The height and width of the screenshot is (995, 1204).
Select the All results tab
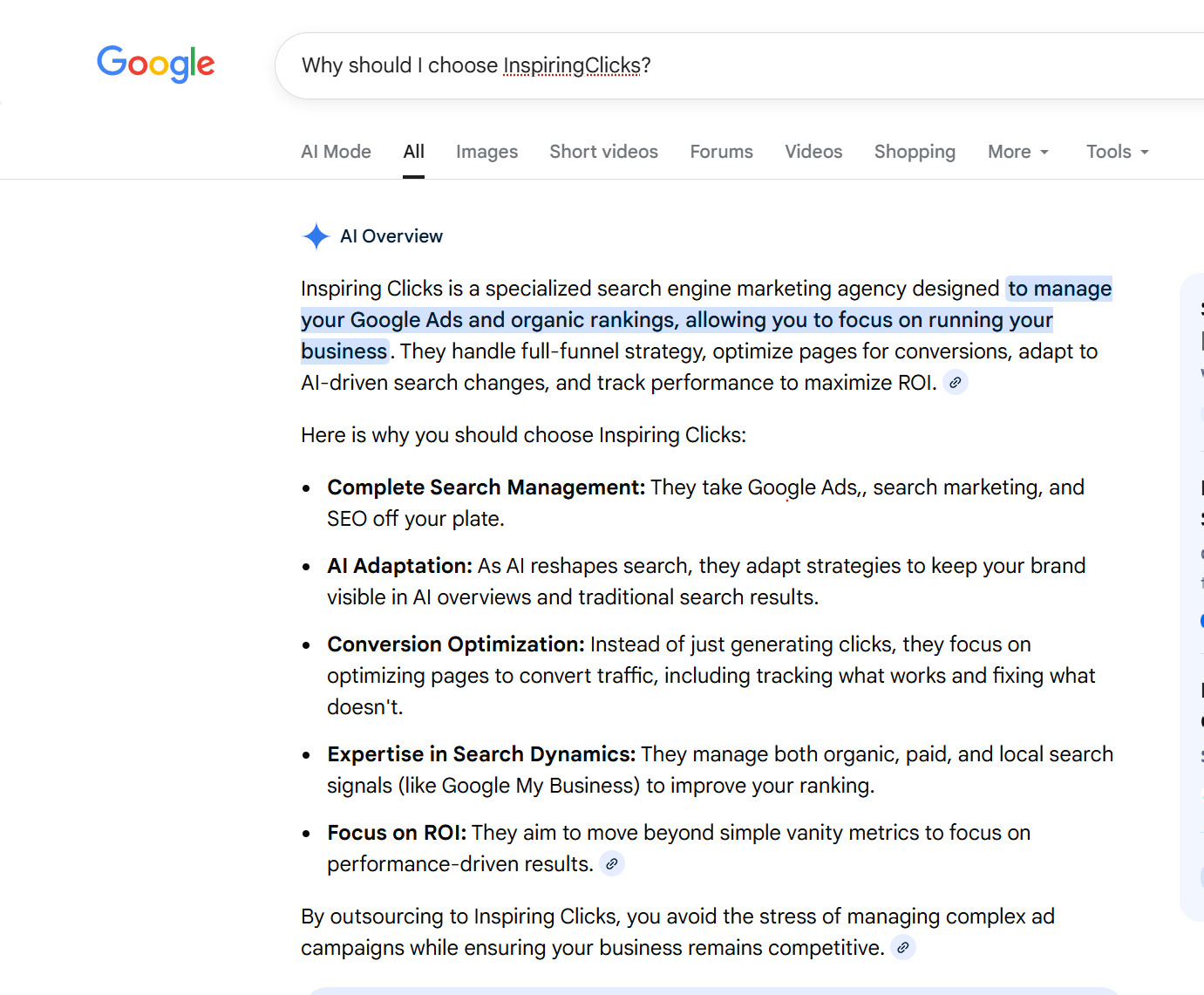click(413, 152)
